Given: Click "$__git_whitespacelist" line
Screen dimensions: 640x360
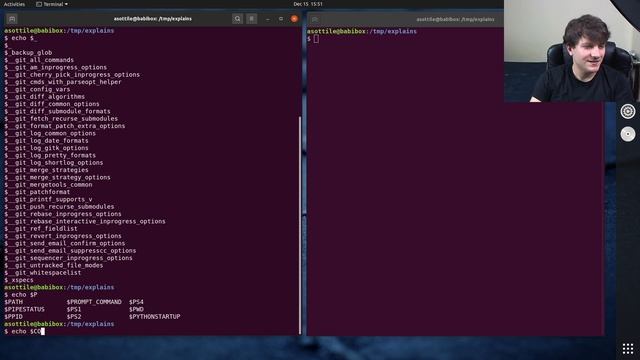Looking at the screenshot, I should (42, 273).
